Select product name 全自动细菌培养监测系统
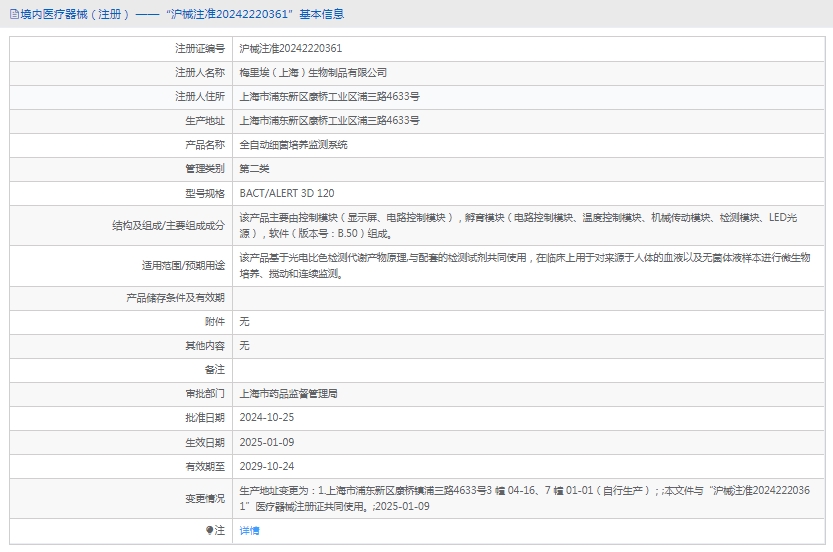 (x=293, y=144)
